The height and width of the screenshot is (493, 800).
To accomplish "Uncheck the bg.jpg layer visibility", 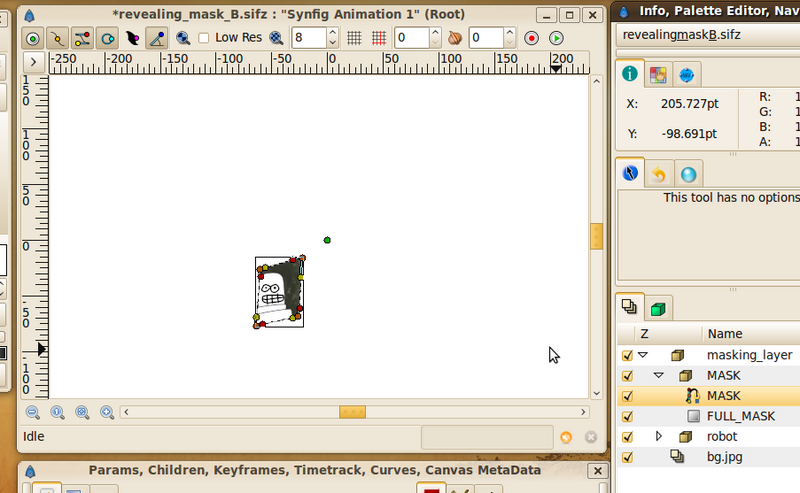I will [628, 457].
